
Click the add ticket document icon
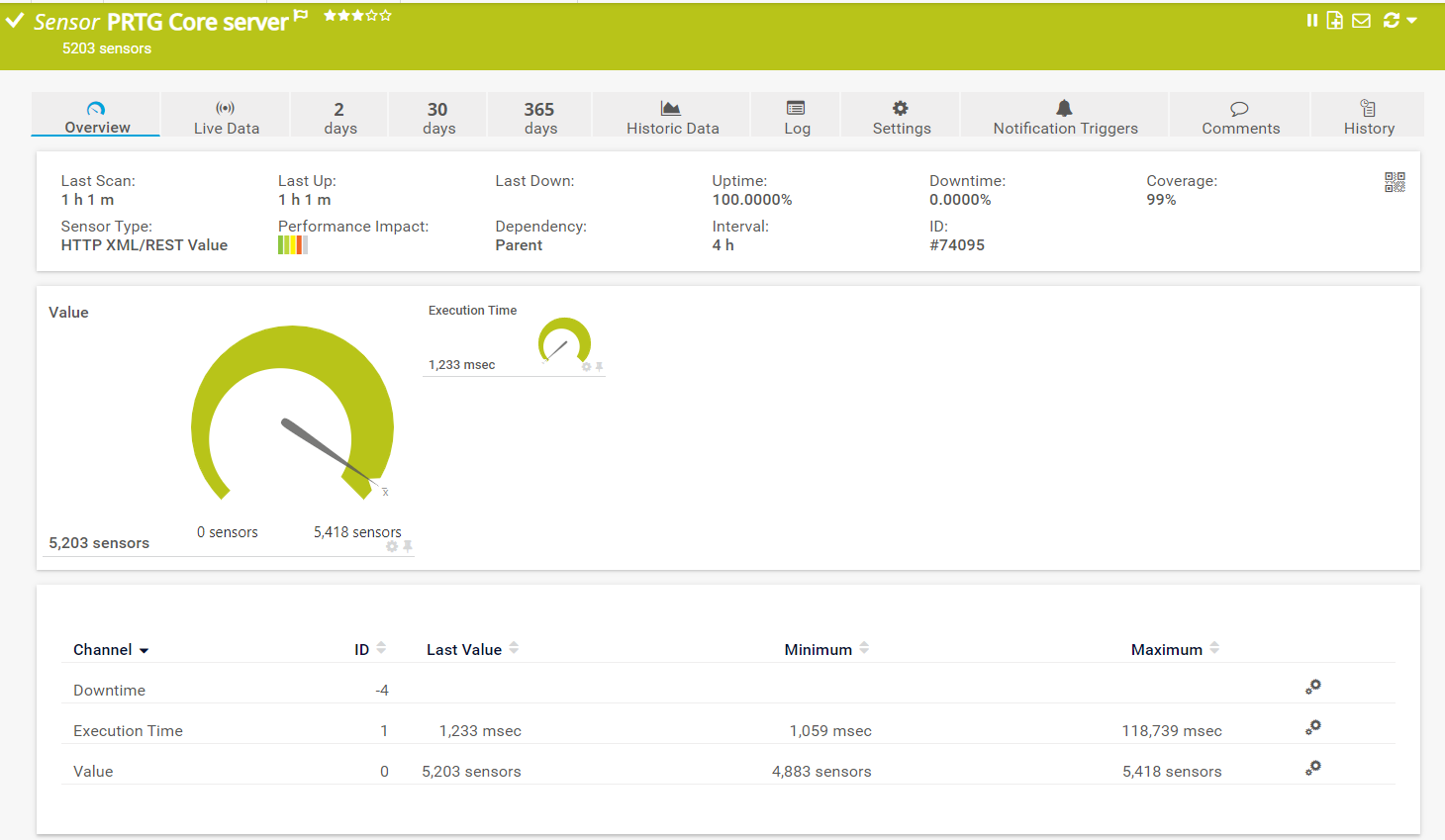[1335, 21]
